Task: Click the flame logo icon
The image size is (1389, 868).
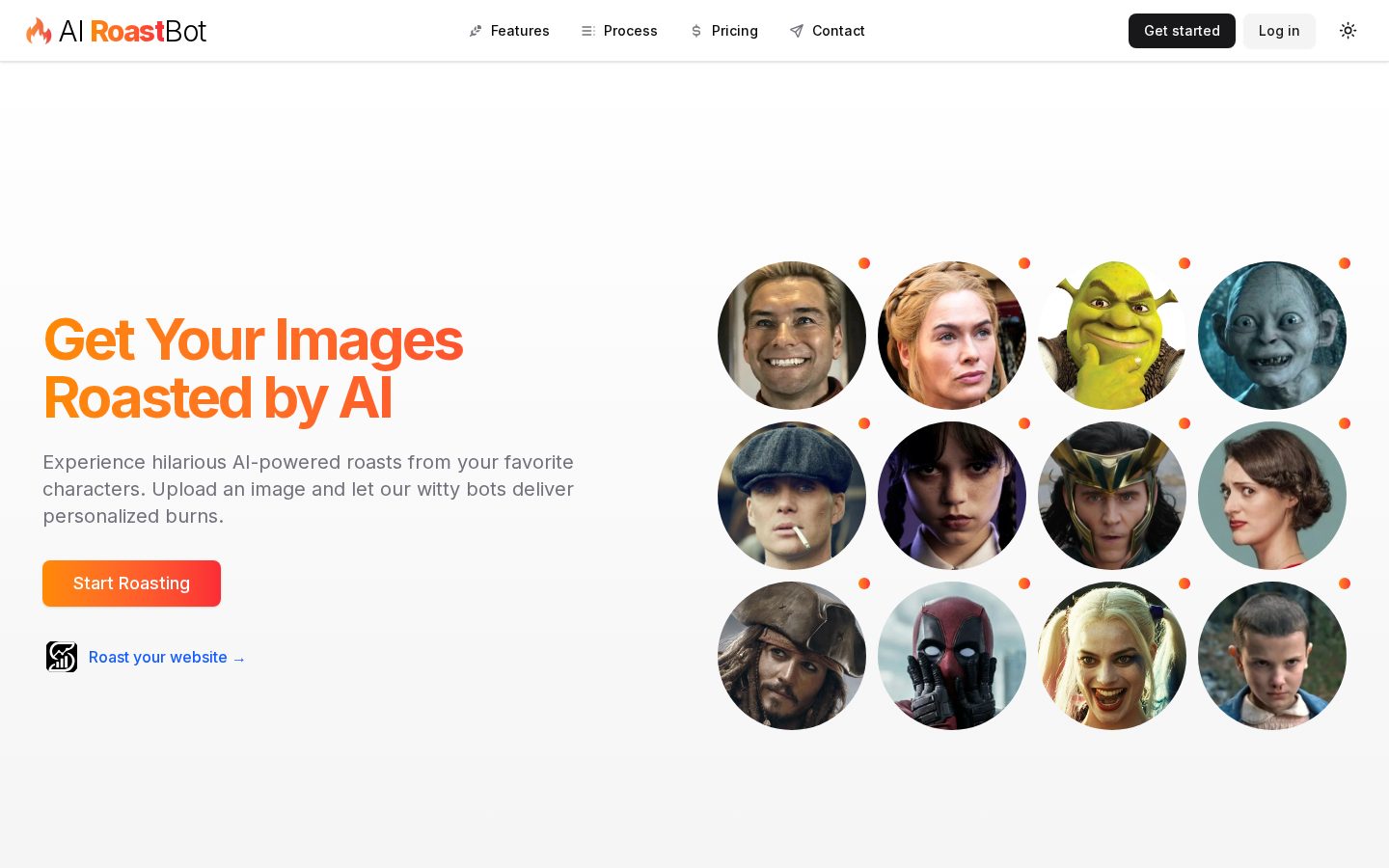Action: (x=39, y=31)
